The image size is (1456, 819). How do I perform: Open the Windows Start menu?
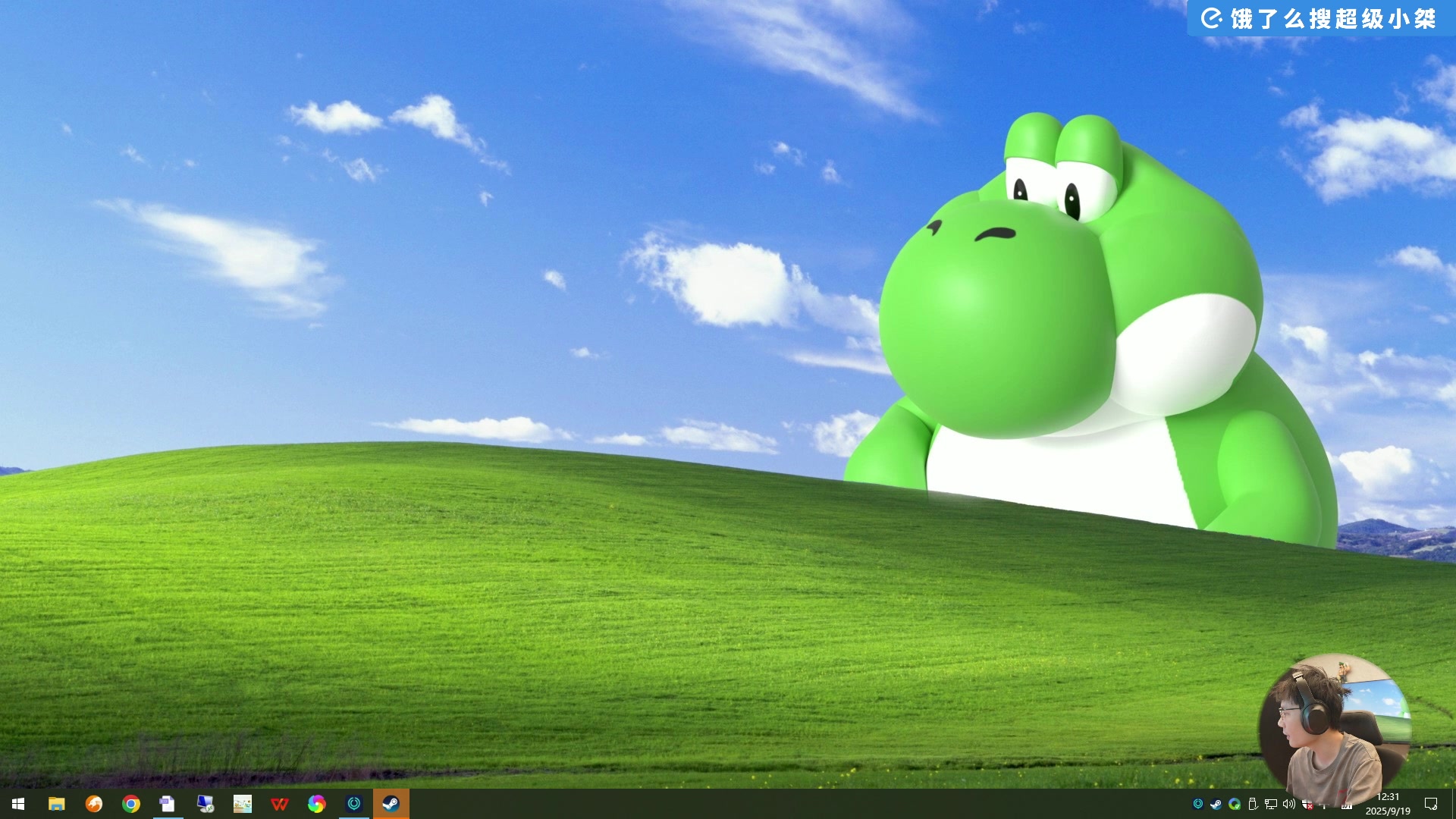(x=18, y=804)
